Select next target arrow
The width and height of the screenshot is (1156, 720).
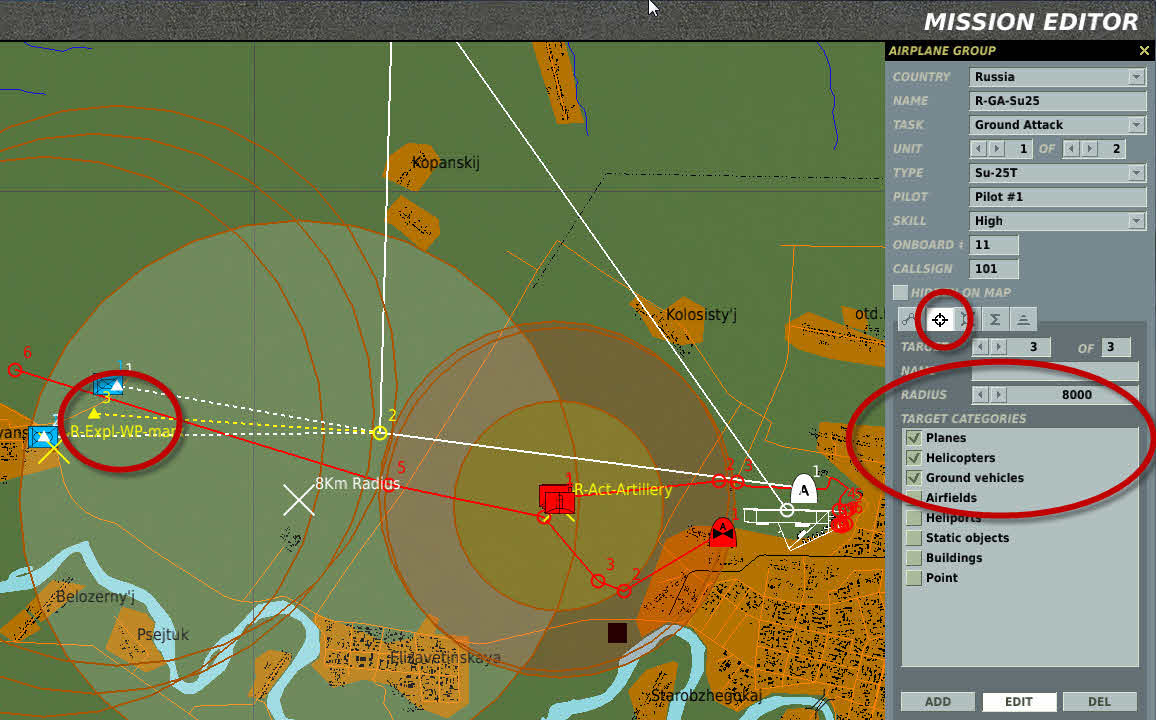click(x=998, y=347)
